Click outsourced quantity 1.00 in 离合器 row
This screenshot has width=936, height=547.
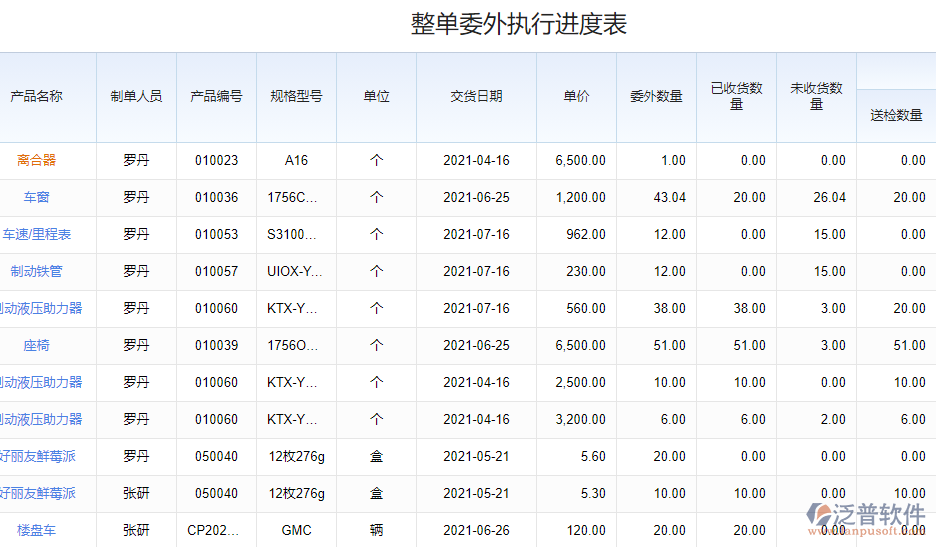[x=673, y=160]
